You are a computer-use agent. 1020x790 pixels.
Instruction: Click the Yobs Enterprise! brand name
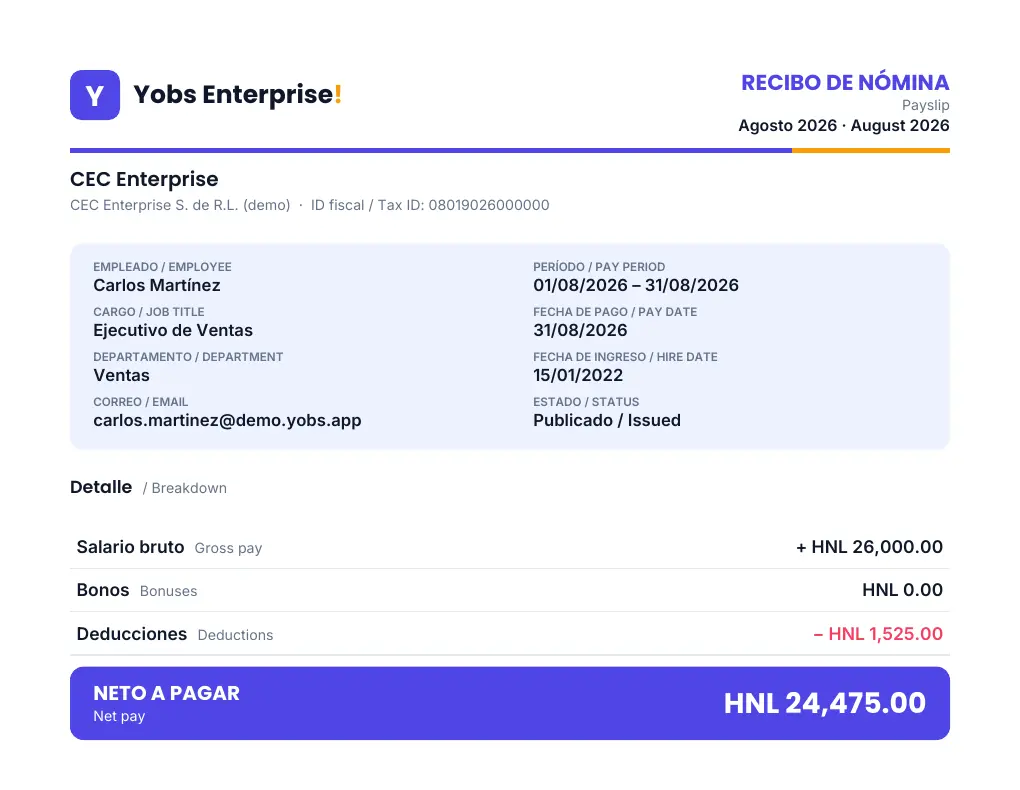[x=237, y=94]
